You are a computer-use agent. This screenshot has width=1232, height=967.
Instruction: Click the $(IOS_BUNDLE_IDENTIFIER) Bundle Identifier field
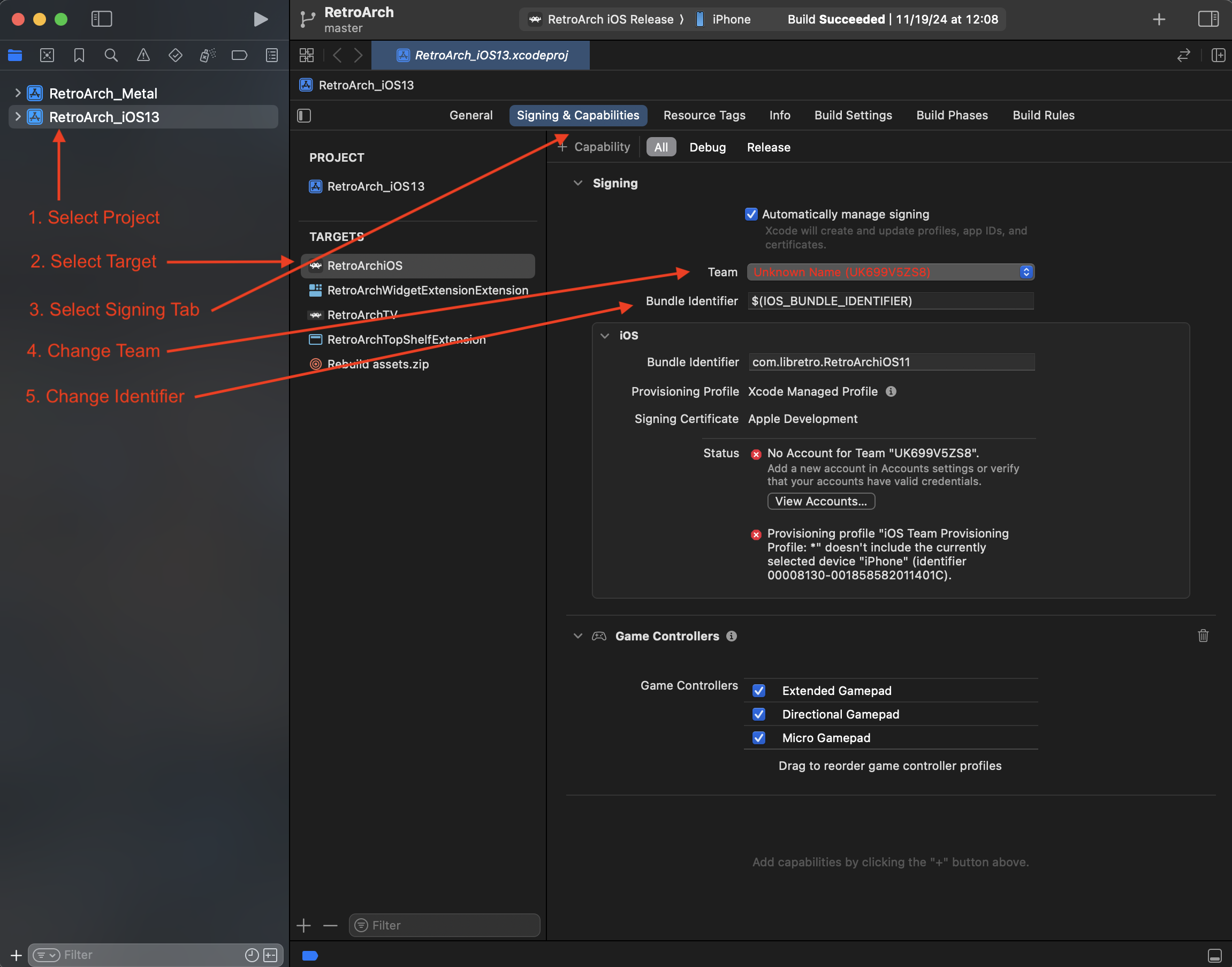tap(891, 301)
